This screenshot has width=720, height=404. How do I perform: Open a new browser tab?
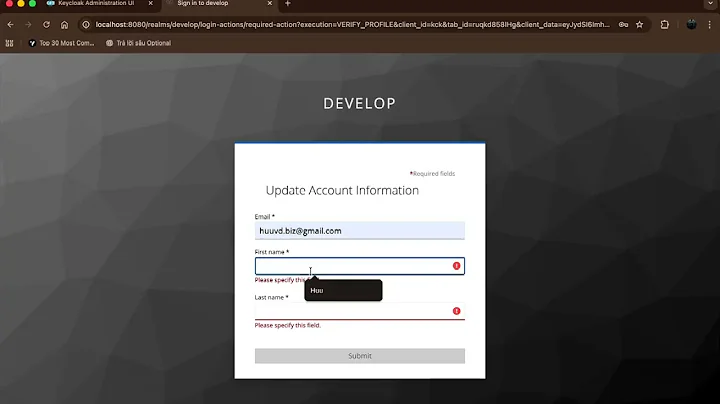287,3
